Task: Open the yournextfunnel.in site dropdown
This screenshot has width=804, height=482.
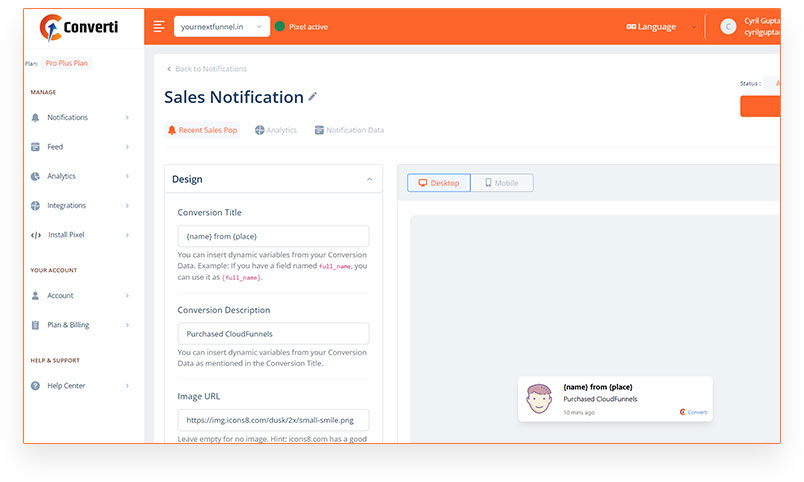Action: point(222,27)
